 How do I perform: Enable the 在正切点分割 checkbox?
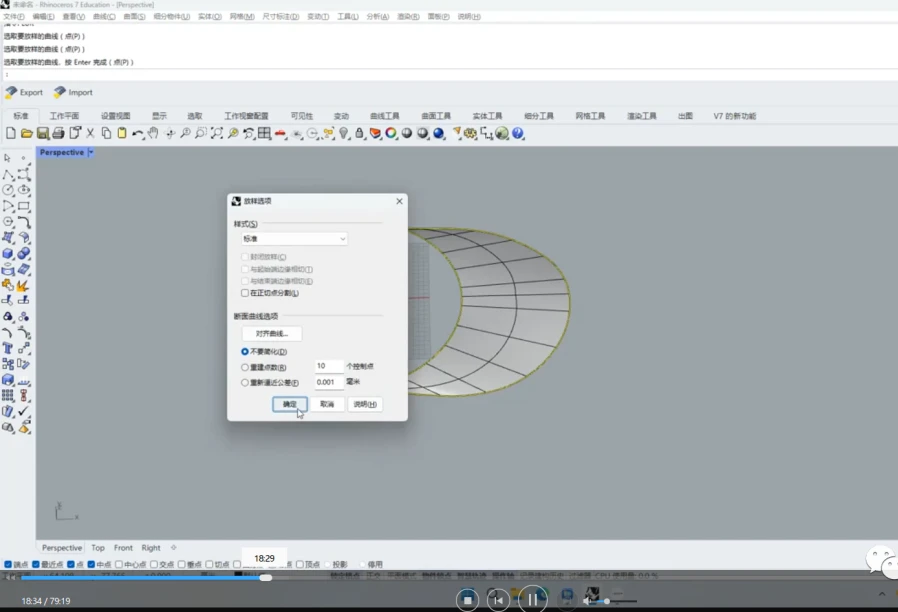[x=245, y=293]
